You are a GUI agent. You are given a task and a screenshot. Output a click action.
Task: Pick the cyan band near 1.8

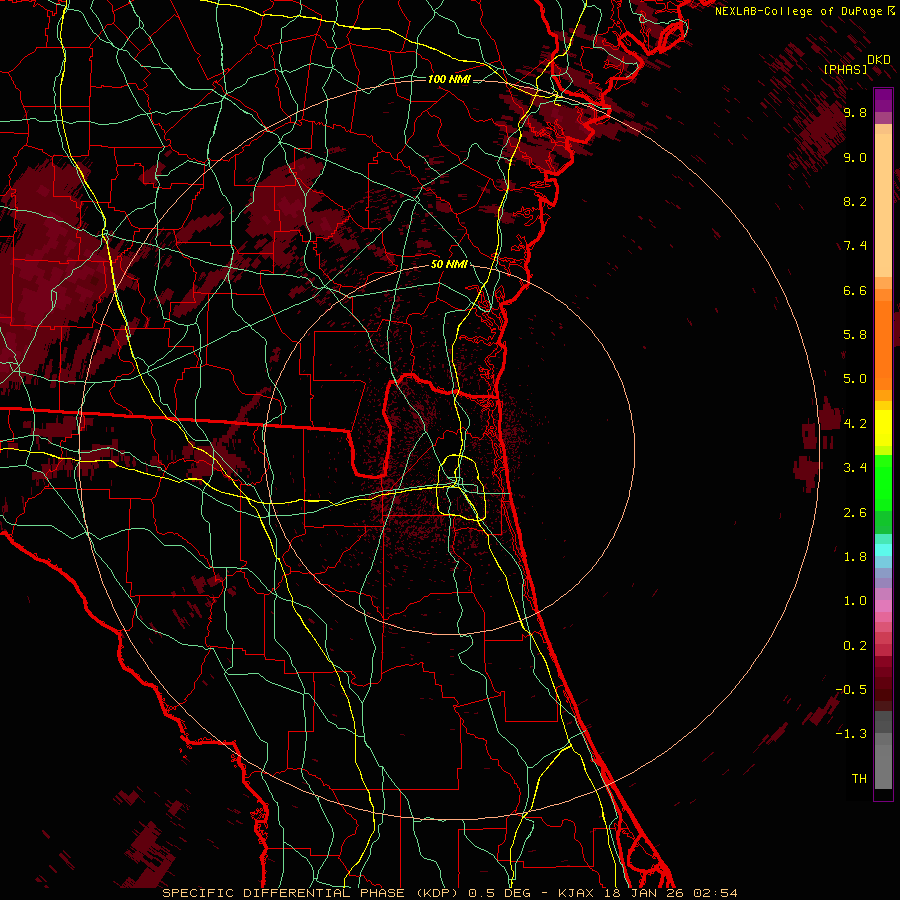pos(883,550)
